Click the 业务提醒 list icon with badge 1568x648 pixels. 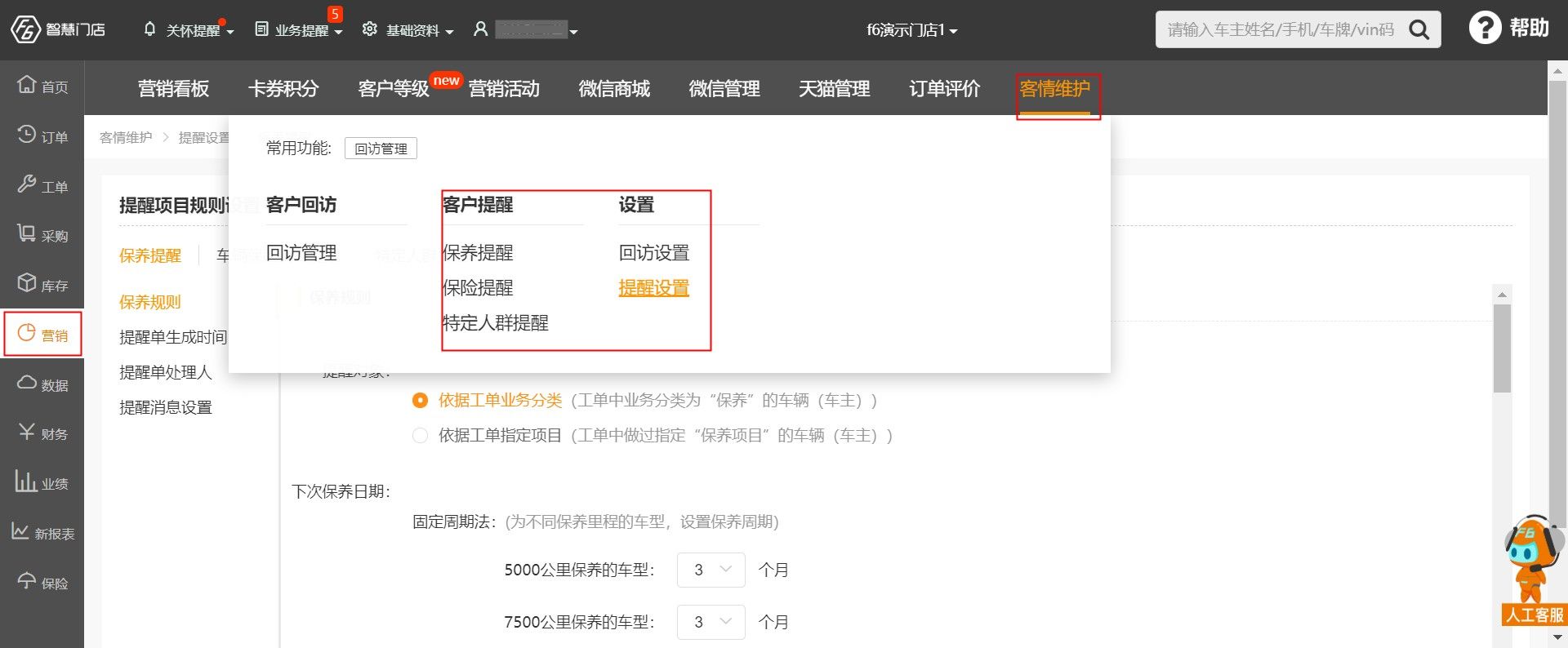(x=261, y=29)
